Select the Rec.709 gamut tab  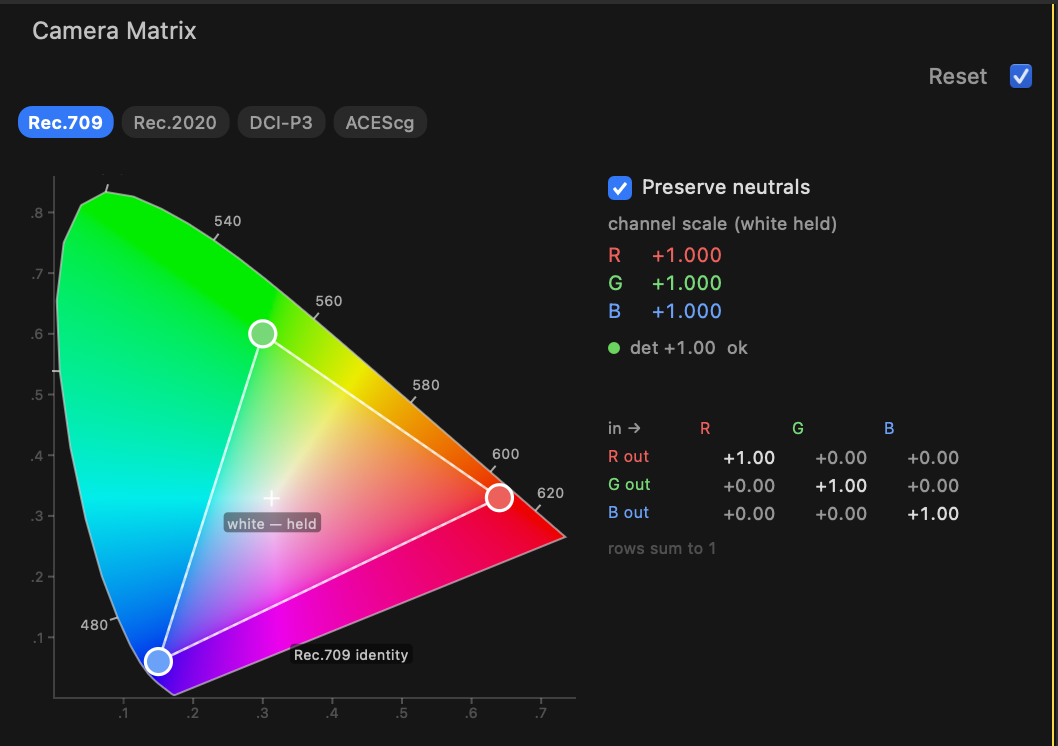click(x=65, y=122)
